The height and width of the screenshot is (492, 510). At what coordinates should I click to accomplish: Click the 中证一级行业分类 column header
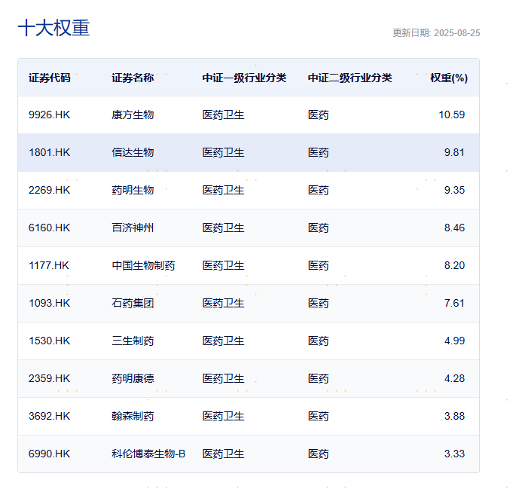coord(244,78)
